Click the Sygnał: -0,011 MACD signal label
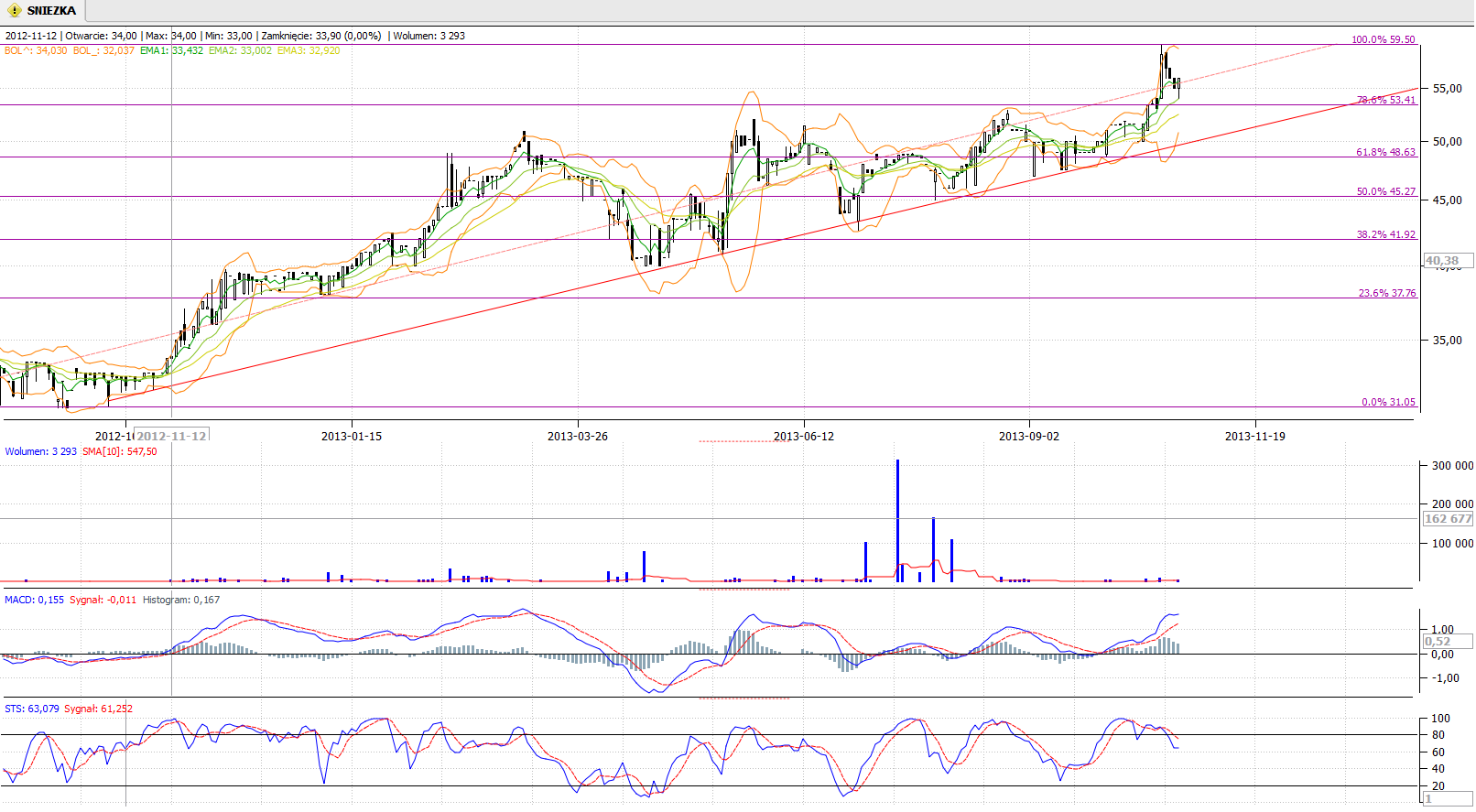 (103, 600)
